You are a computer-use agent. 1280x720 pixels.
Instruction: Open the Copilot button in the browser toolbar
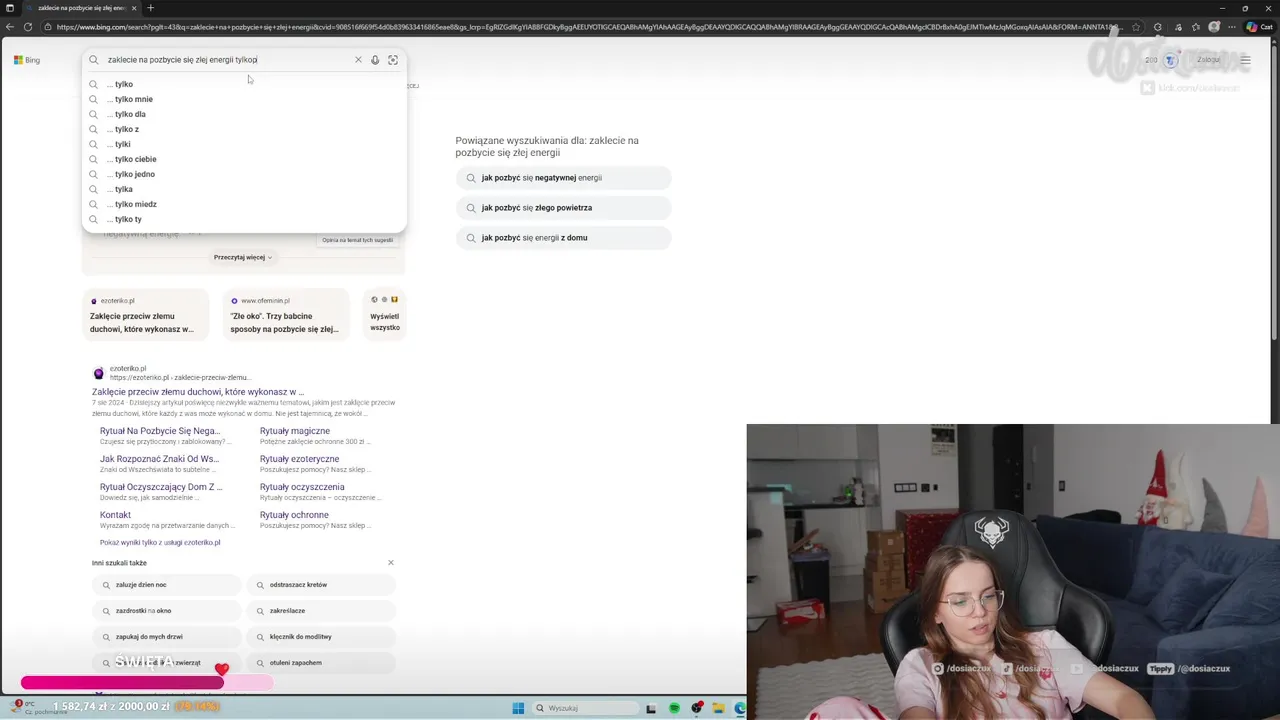pyautogui.click(x=1259, y=27)
